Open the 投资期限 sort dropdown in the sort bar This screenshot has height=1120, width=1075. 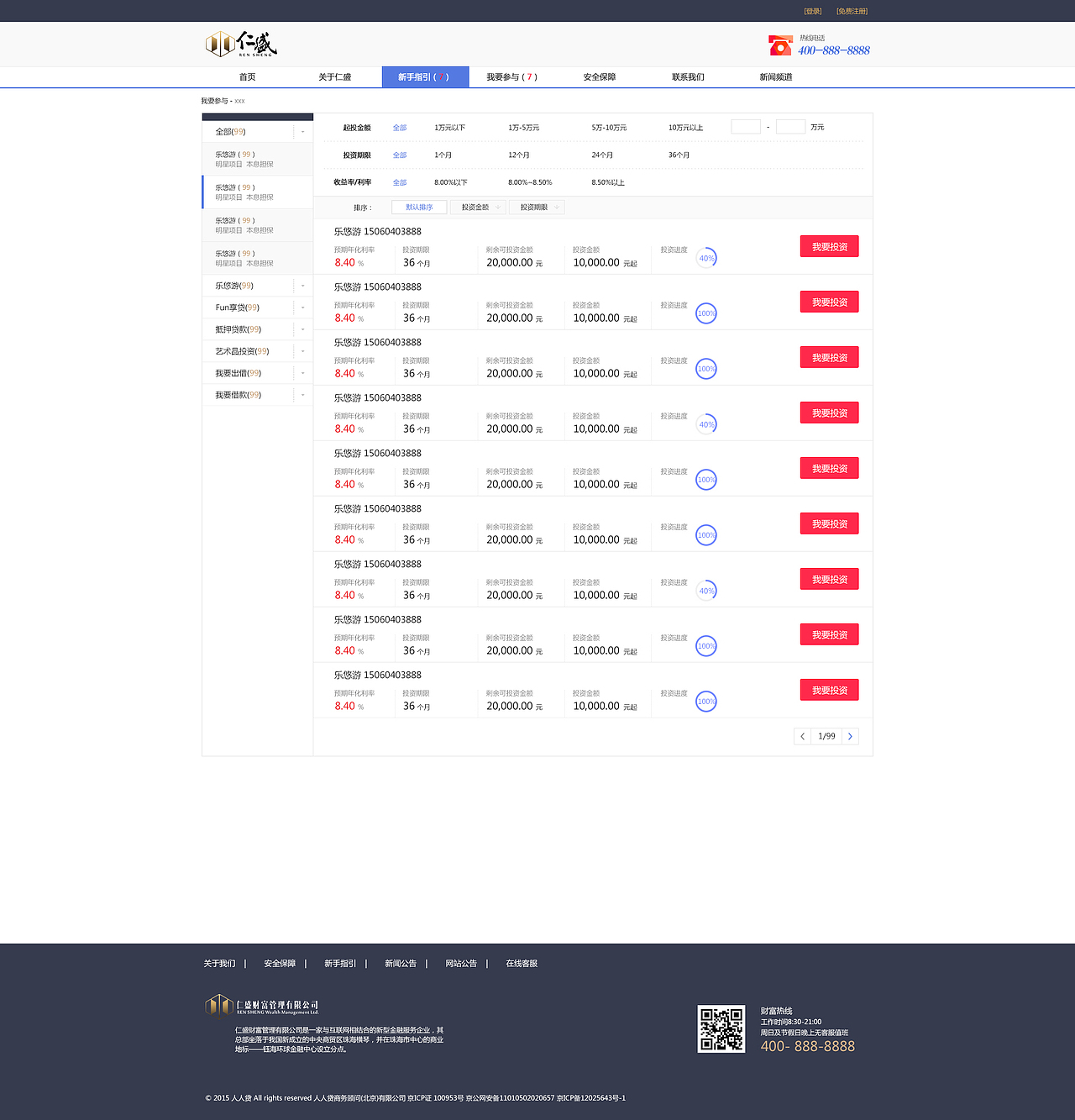click(x=537, y=208)
